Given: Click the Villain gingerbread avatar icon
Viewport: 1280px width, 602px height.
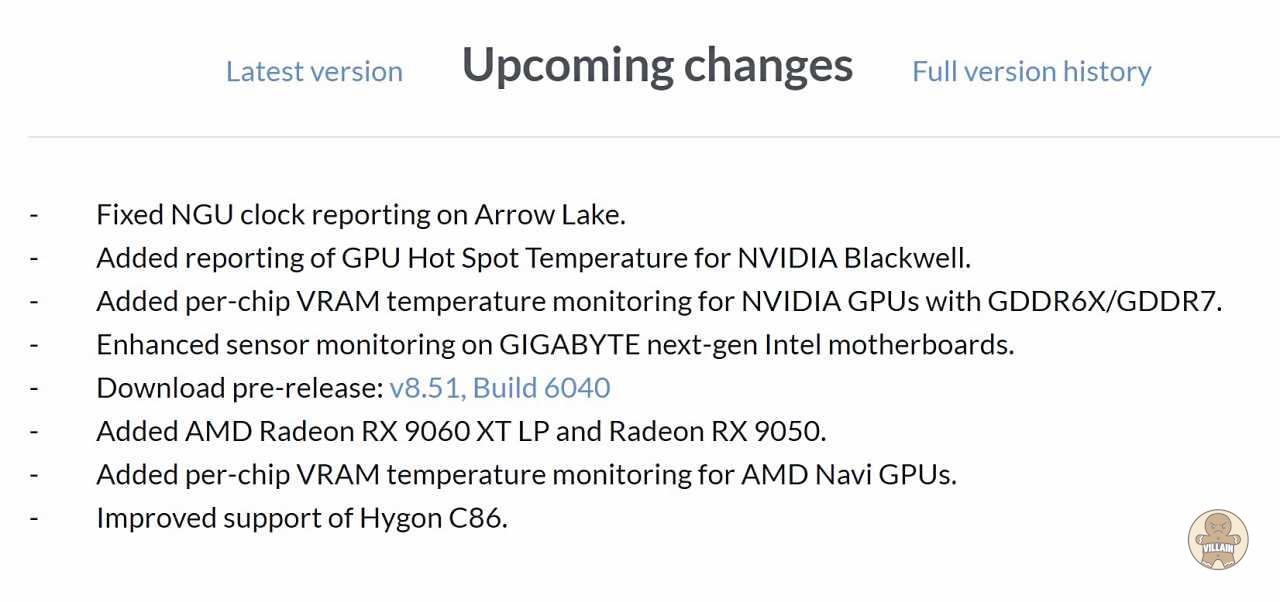Looking at the screenshot, I should [1218, 539].
